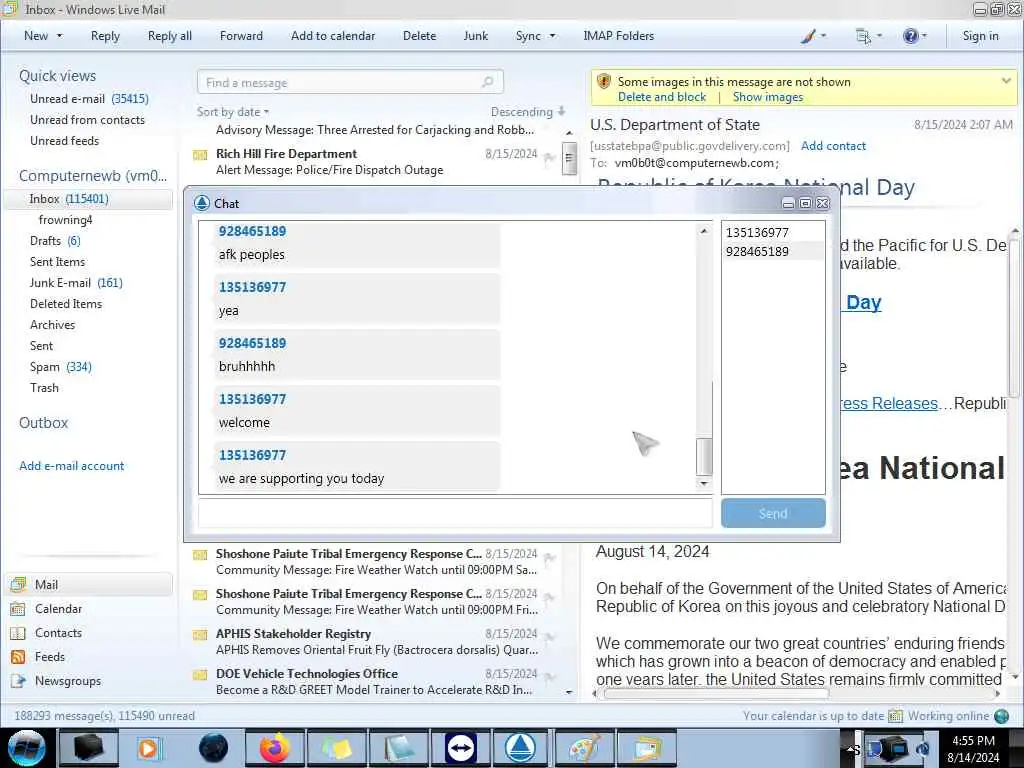Click the message list scrollbar thumb
The image size is (1024, 768).
tap(569, 159)
